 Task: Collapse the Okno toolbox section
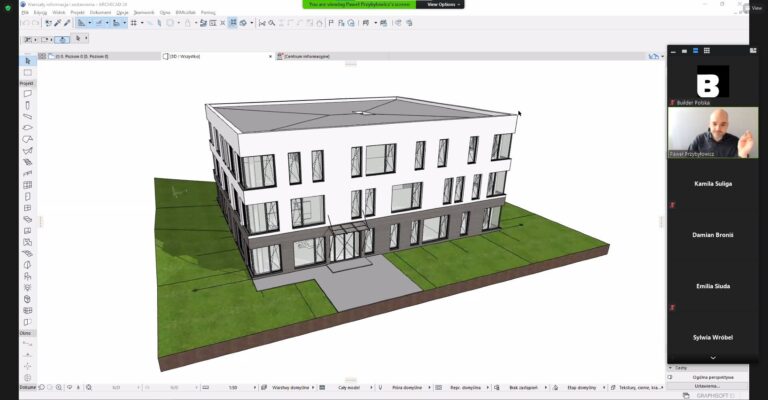(25, 333)
